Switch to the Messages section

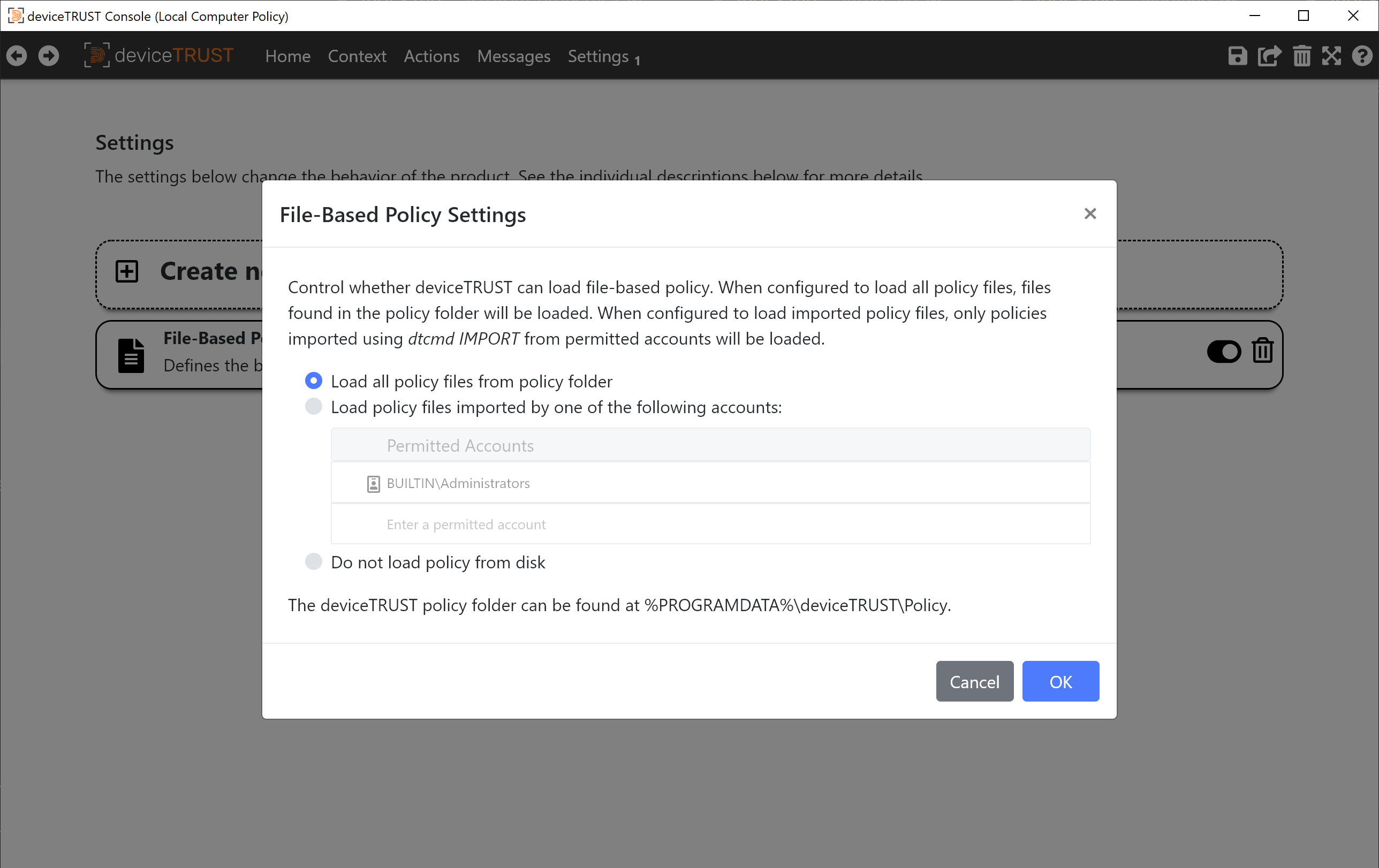click(513, 56)
